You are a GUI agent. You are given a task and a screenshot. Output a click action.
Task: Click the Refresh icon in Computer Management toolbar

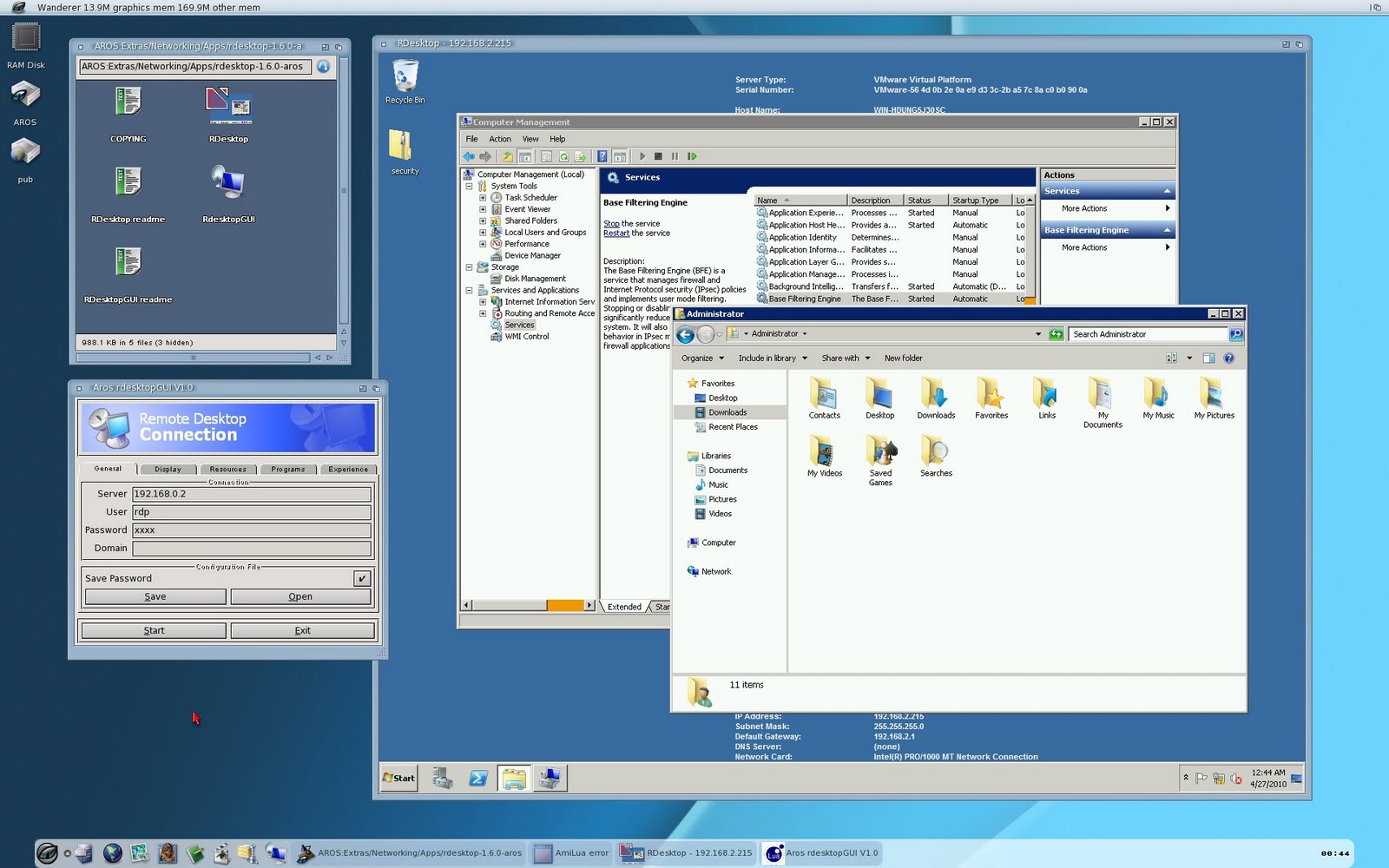click(563, 156)
